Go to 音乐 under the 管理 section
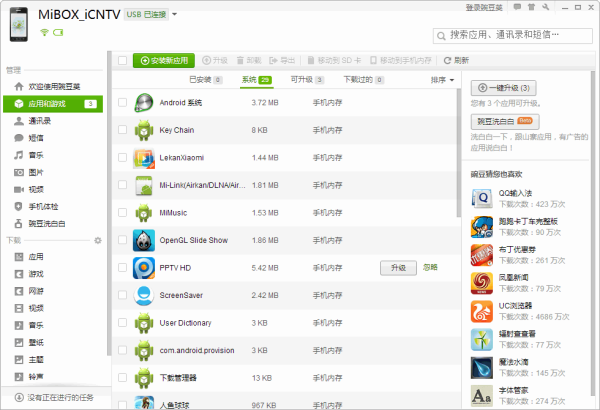The image size is (600, 410). point(35,155)
